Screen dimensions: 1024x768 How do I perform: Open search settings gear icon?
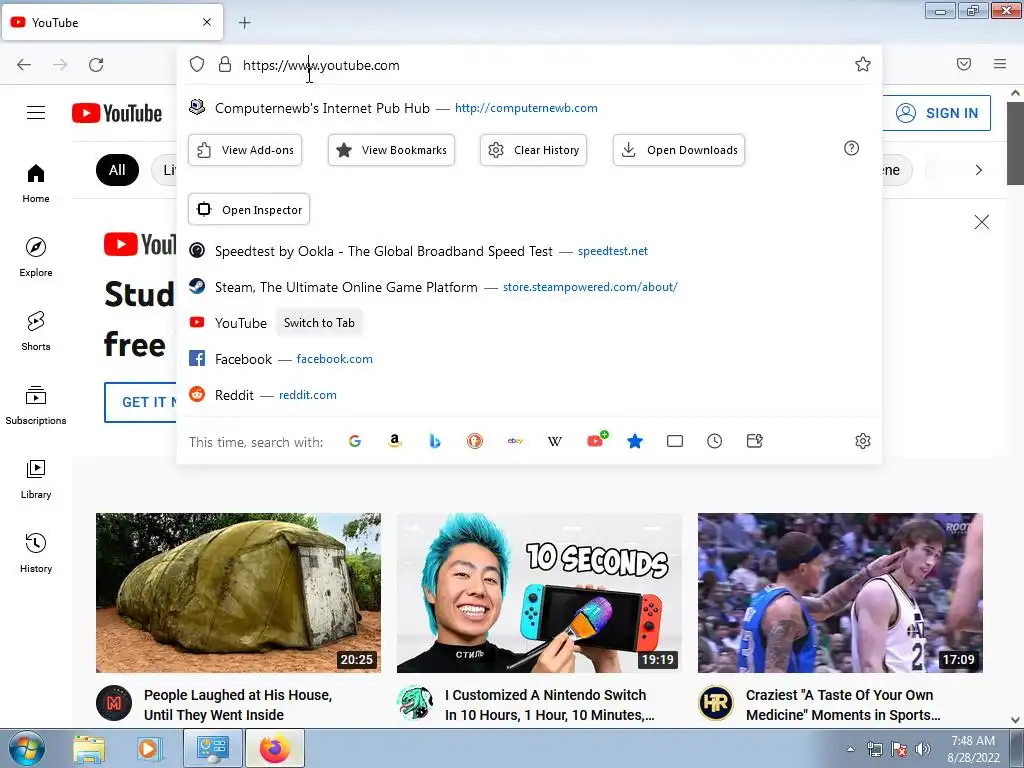point(863,441)
